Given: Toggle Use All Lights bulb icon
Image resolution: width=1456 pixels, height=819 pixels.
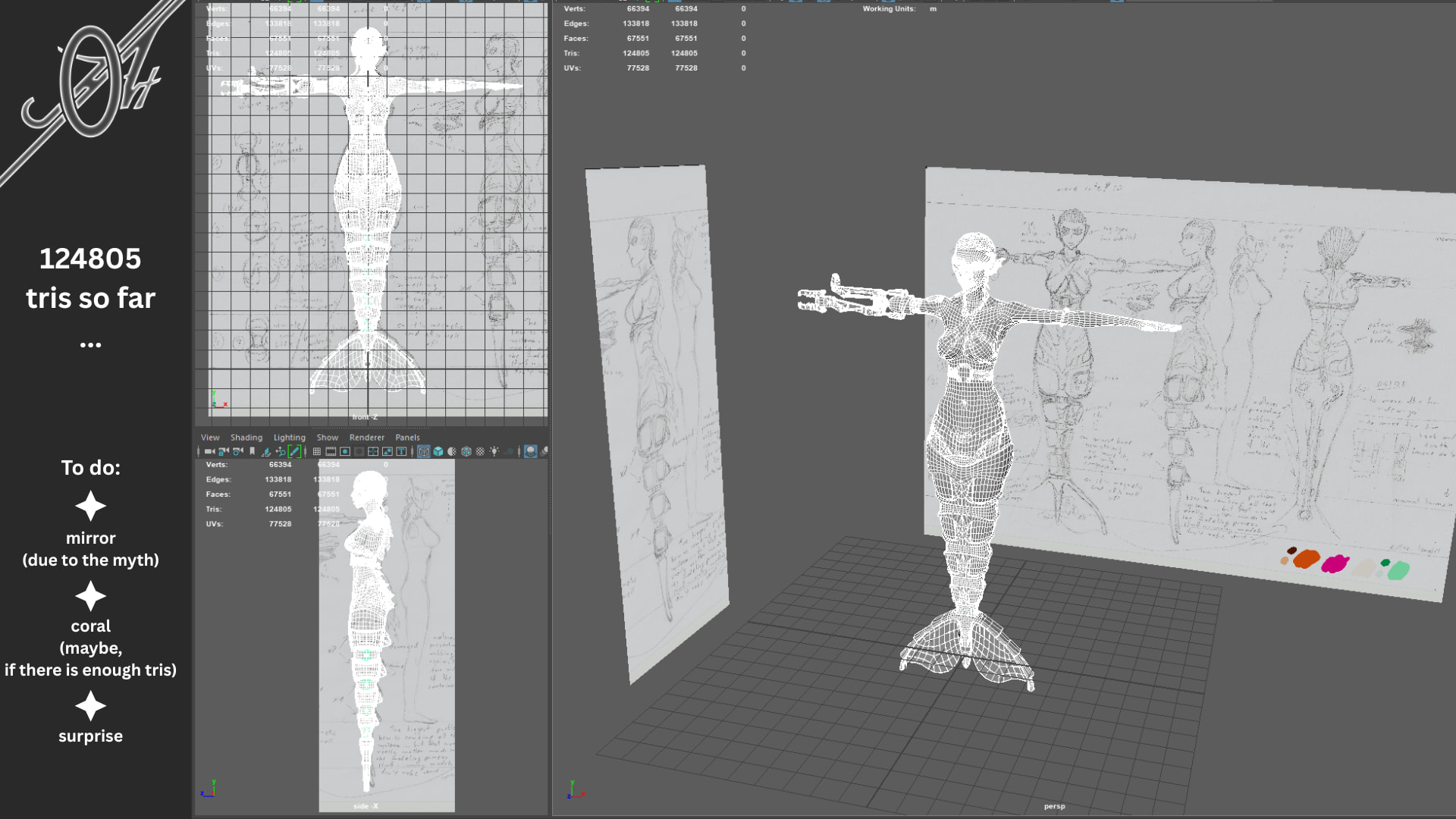Looking at the screenshot, I should tap(494, 451).
